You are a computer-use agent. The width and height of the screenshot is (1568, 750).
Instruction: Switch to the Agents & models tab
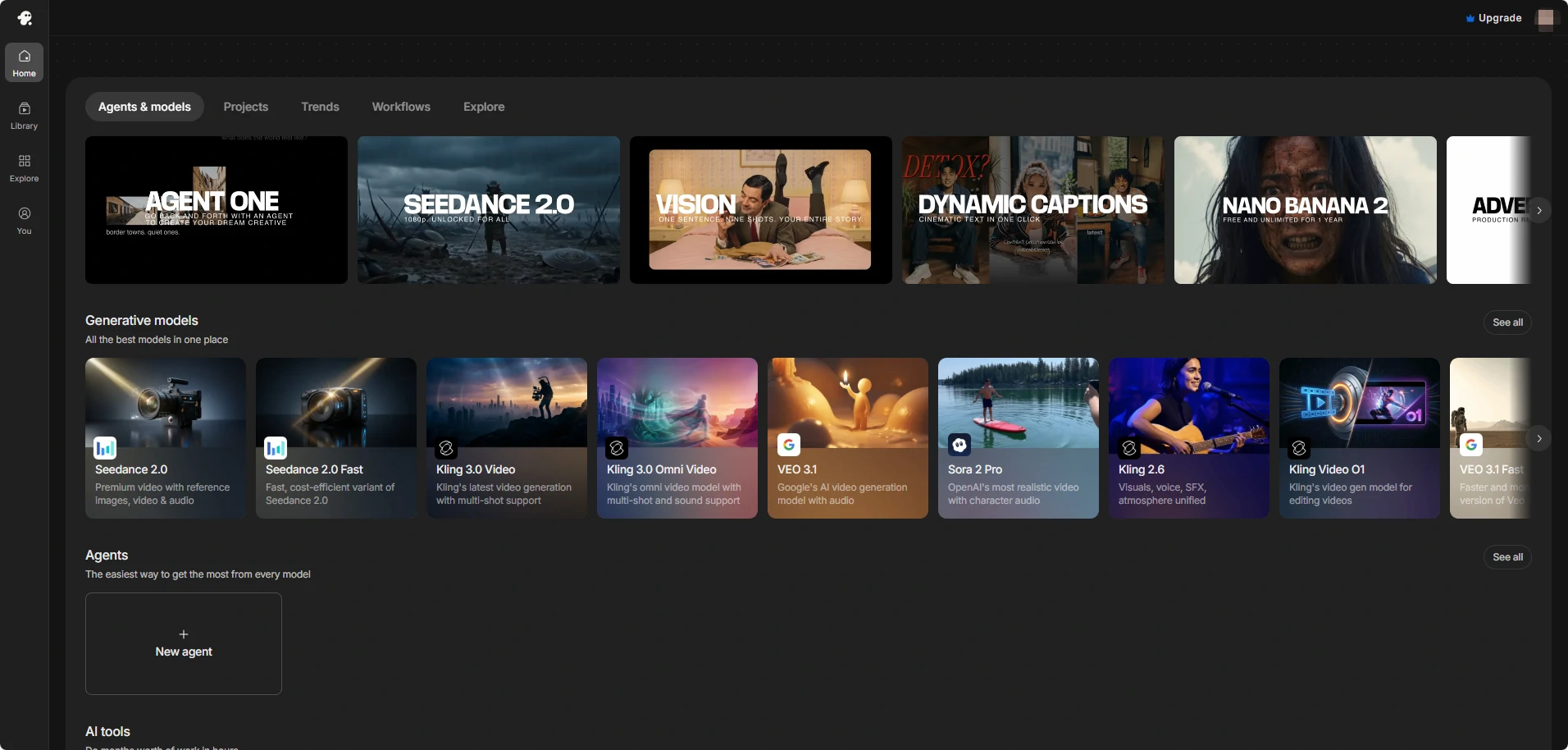pyautogui.click(x=144, y=107)
